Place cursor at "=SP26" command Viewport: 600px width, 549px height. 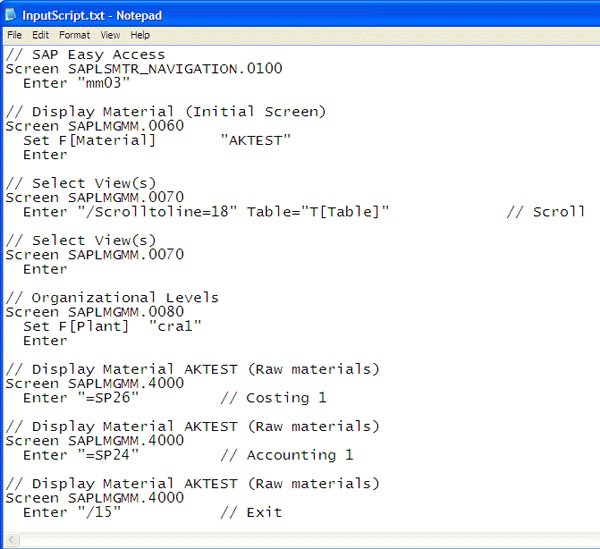pos(108,398)
